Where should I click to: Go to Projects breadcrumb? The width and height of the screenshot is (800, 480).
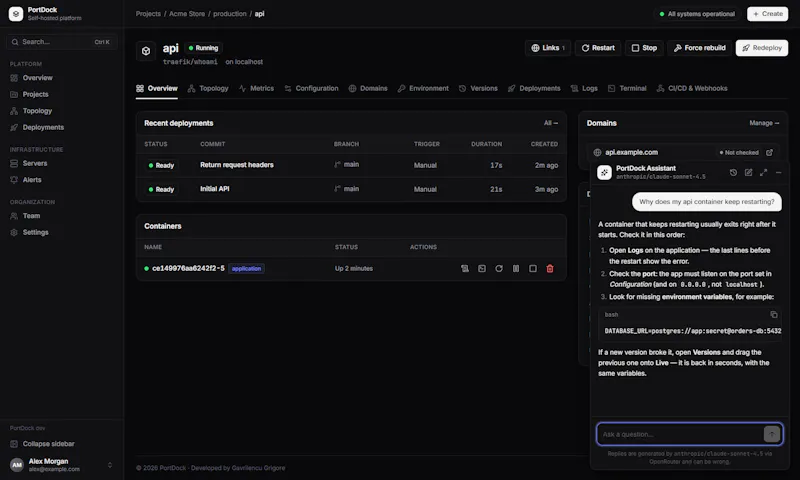coord(148,14)
